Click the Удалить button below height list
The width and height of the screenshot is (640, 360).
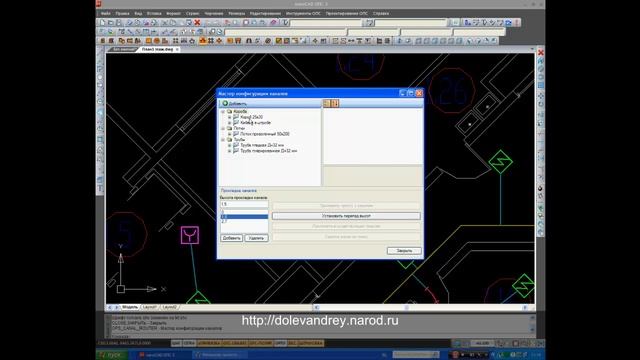click(256, 238)
